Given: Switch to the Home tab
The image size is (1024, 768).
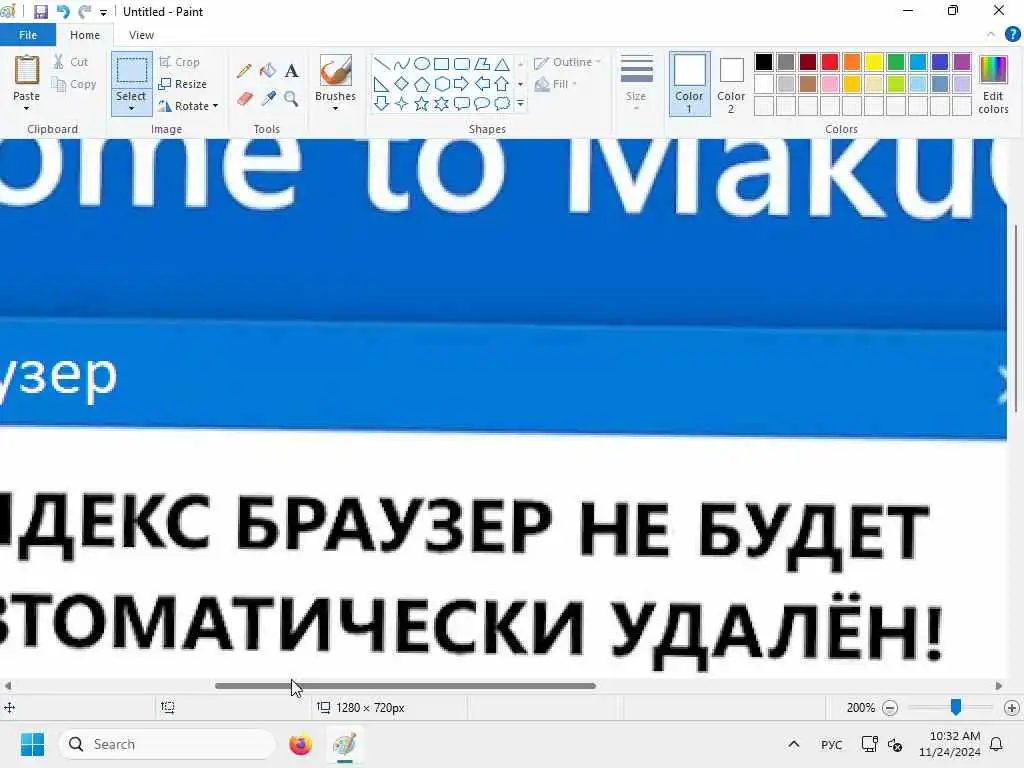Looking at the screenshot, I should [85, 35].
